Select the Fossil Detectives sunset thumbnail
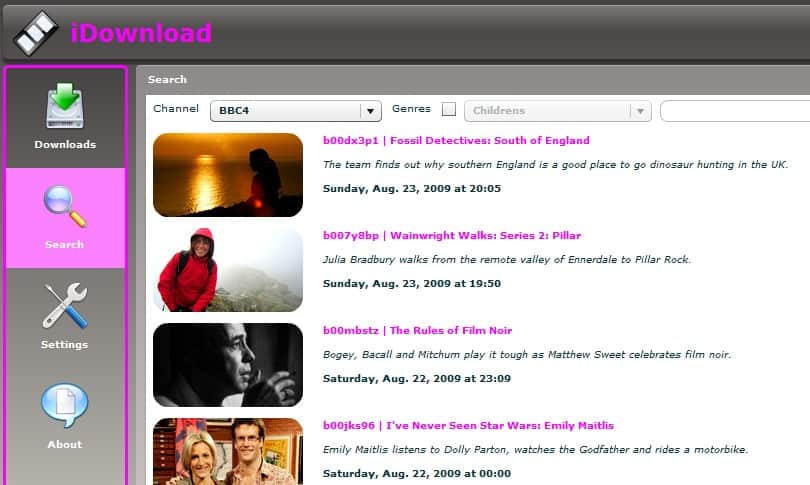 click(228, 175)
